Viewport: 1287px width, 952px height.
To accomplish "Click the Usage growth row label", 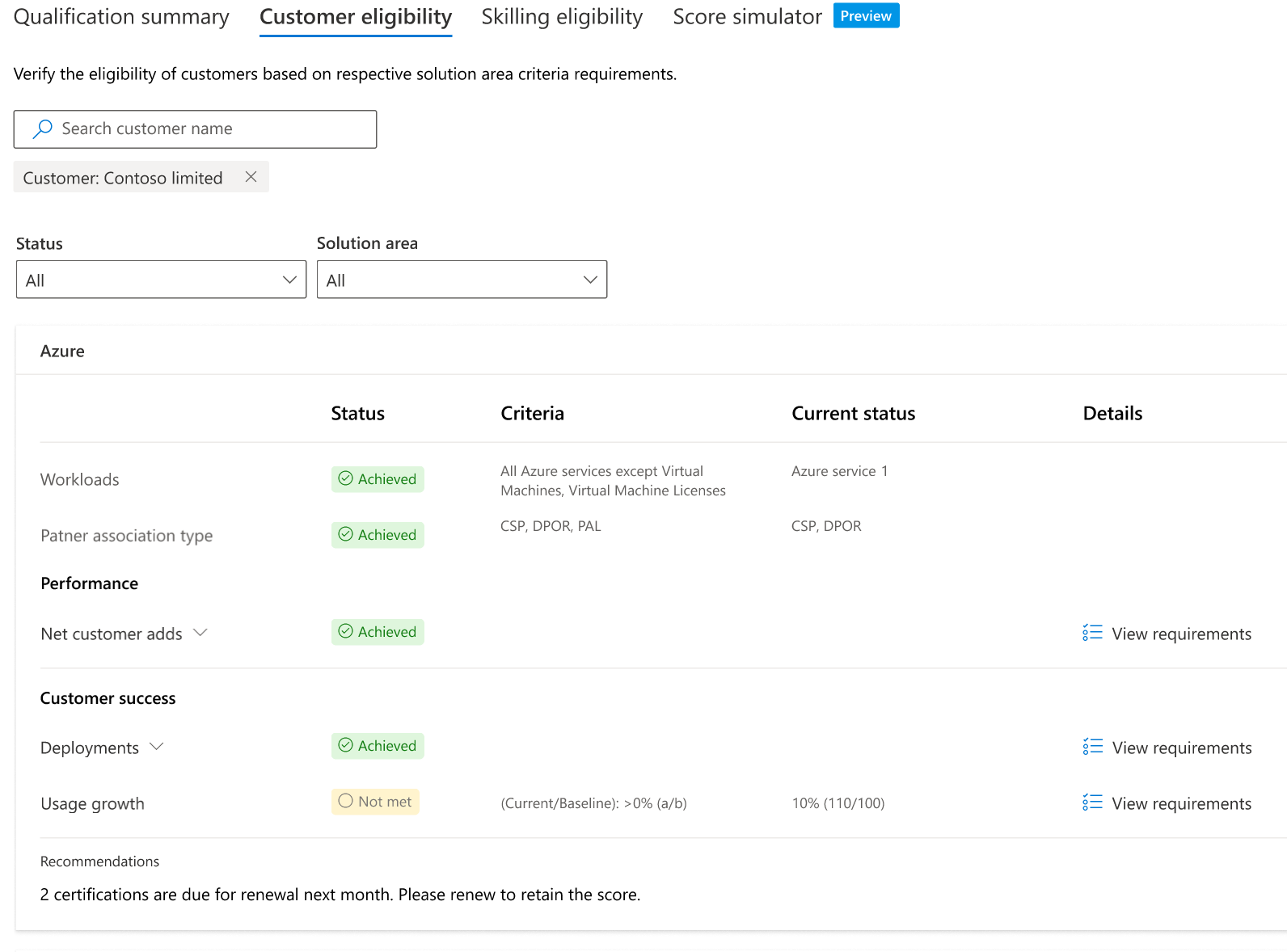I will click(x=92, y=804).
